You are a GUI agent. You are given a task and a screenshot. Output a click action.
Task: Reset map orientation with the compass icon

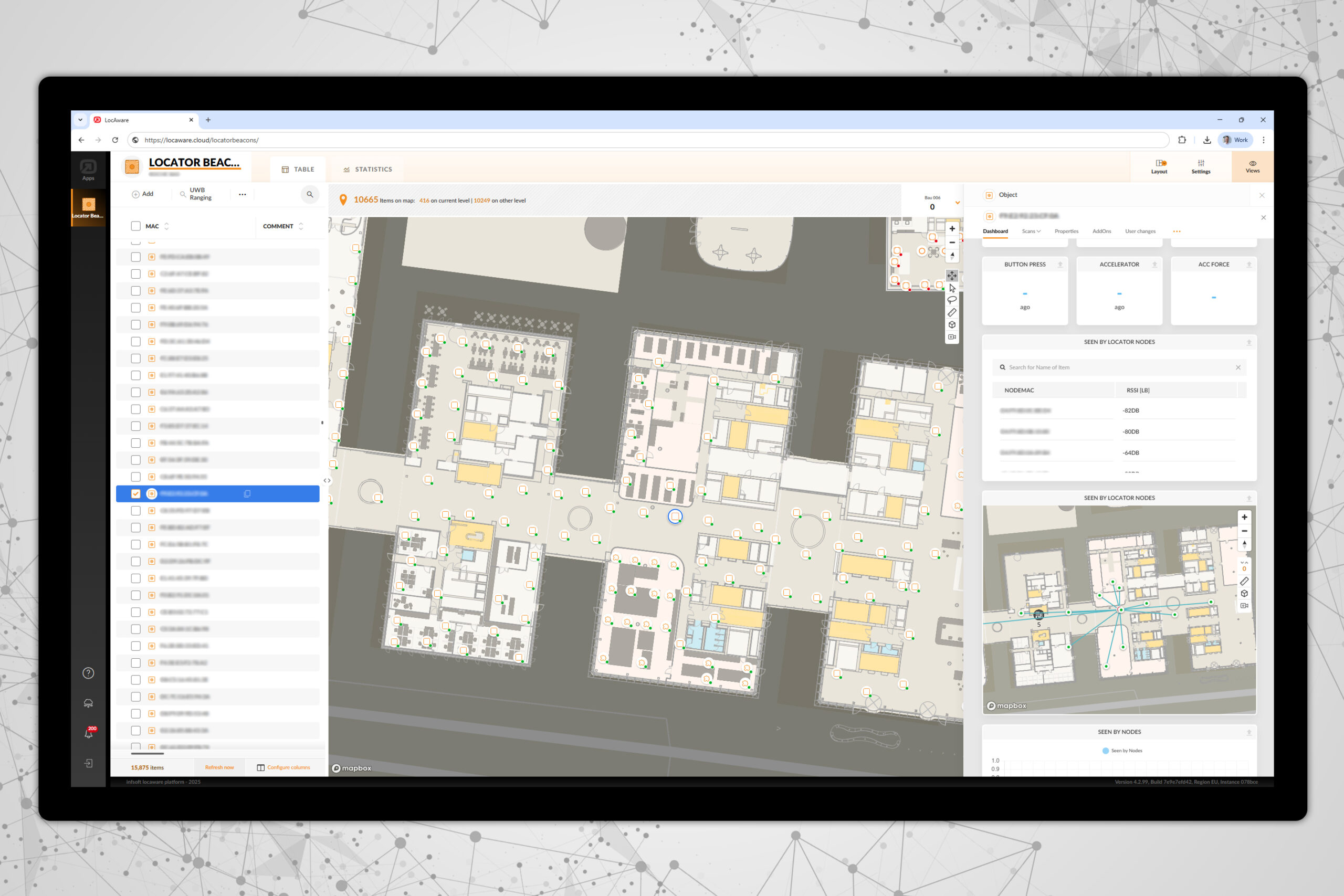952,256
